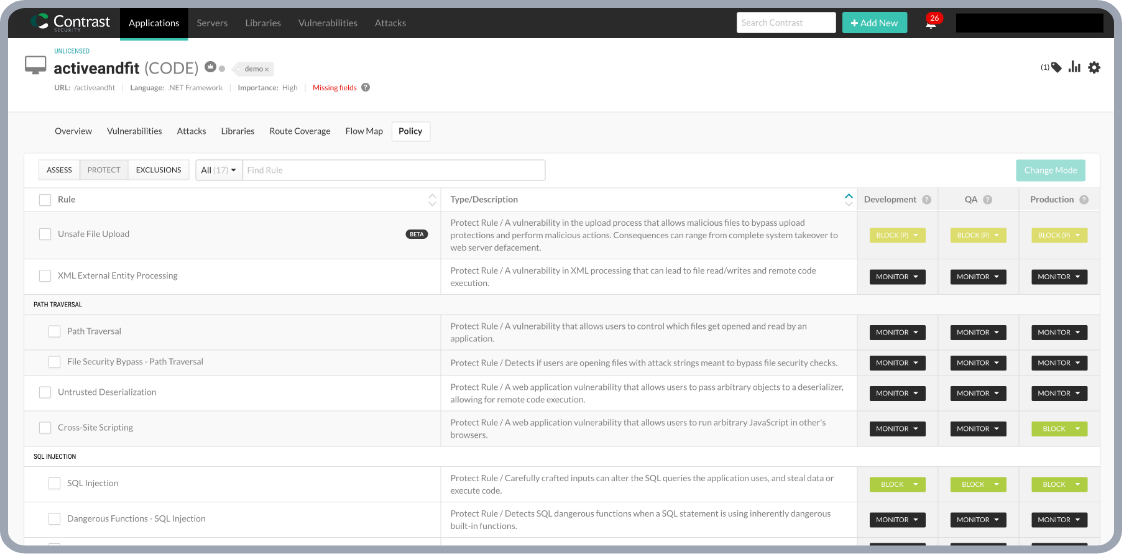Image resolution: width=1122 pixels, height=554 pixels.
Task: Open the All (17) filter dropdown
Action: (219, 170)
